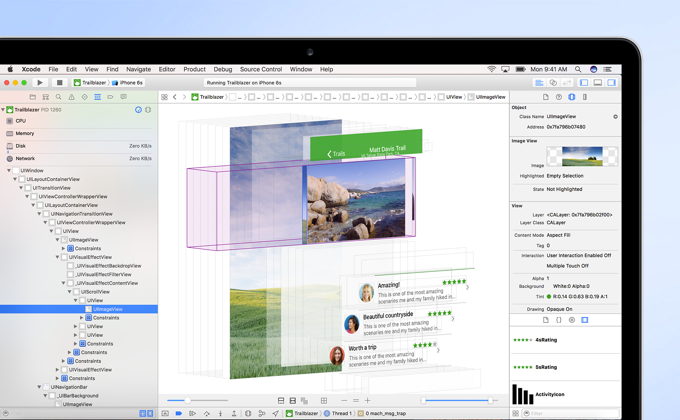
Task: Show the Quick Help inspector
Action: pos(559,97)
